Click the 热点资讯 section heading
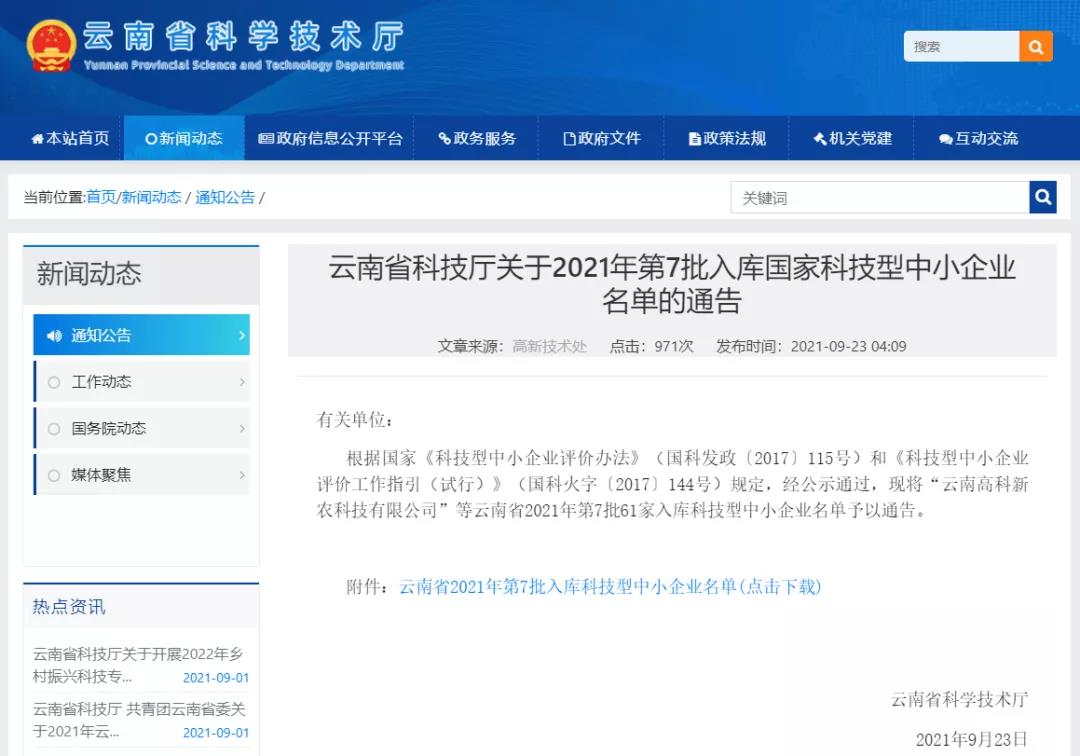The height and width of the screenshot is (756, 1080). pyautogui.click(x=69, y=607)
